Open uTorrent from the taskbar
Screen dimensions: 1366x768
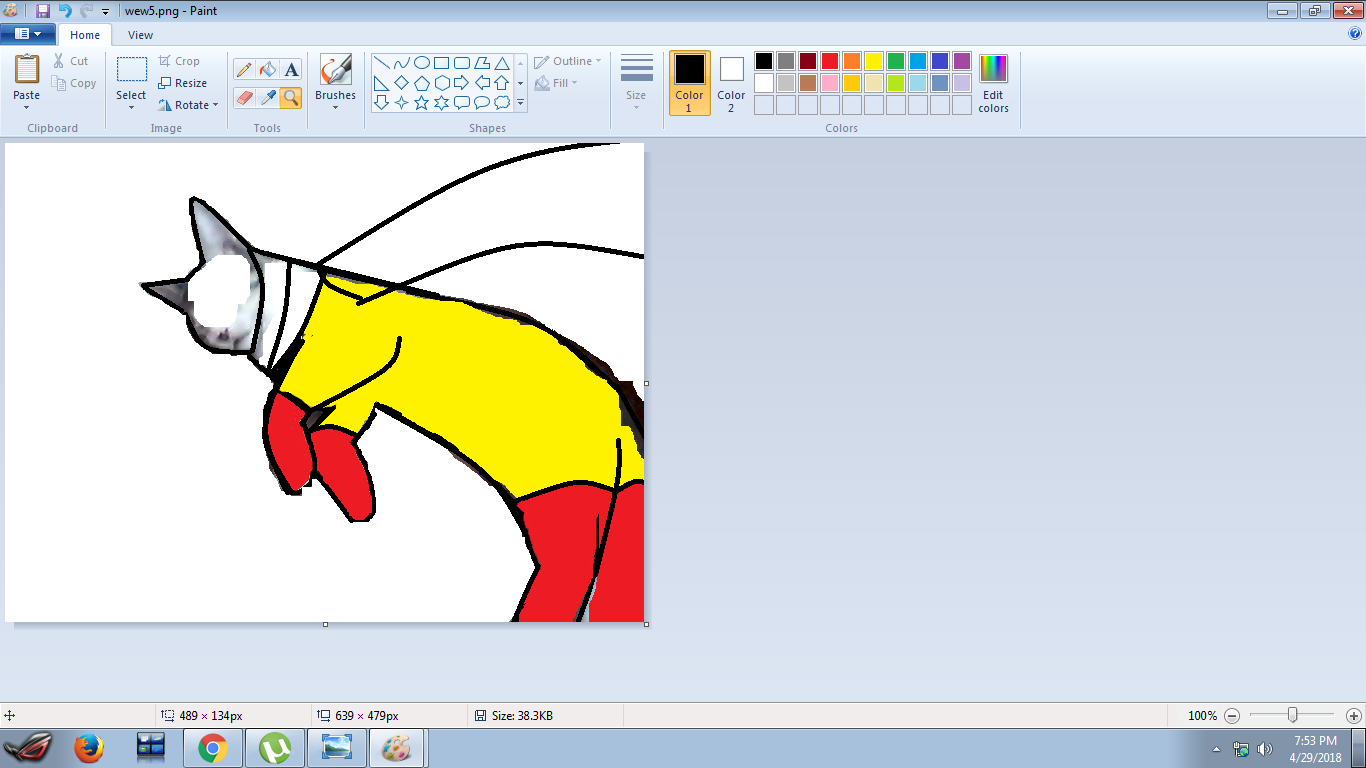(275, 748)
